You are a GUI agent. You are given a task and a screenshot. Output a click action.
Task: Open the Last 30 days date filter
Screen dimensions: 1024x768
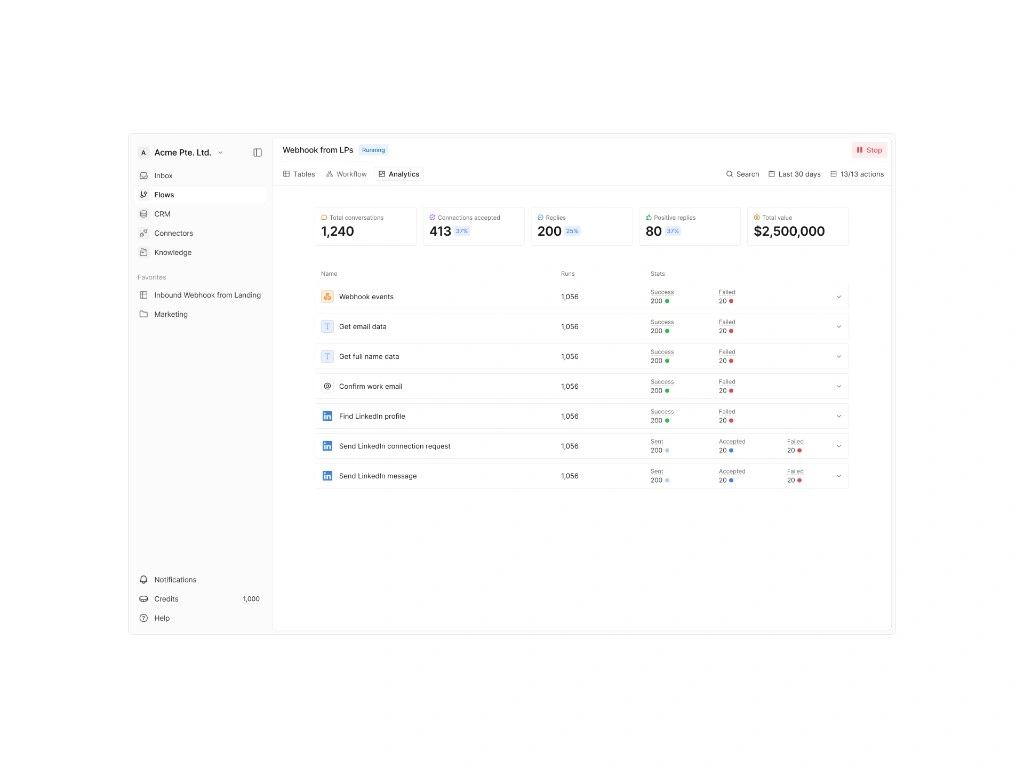[794, 174]
